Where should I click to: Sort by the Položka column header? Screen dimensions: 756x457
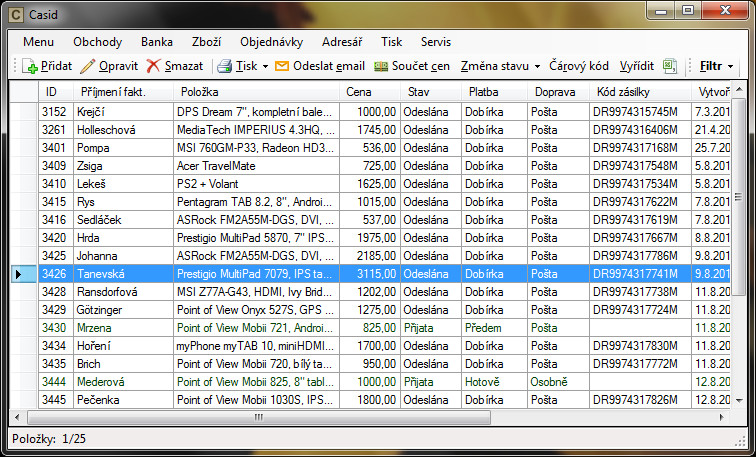point(256,92)
